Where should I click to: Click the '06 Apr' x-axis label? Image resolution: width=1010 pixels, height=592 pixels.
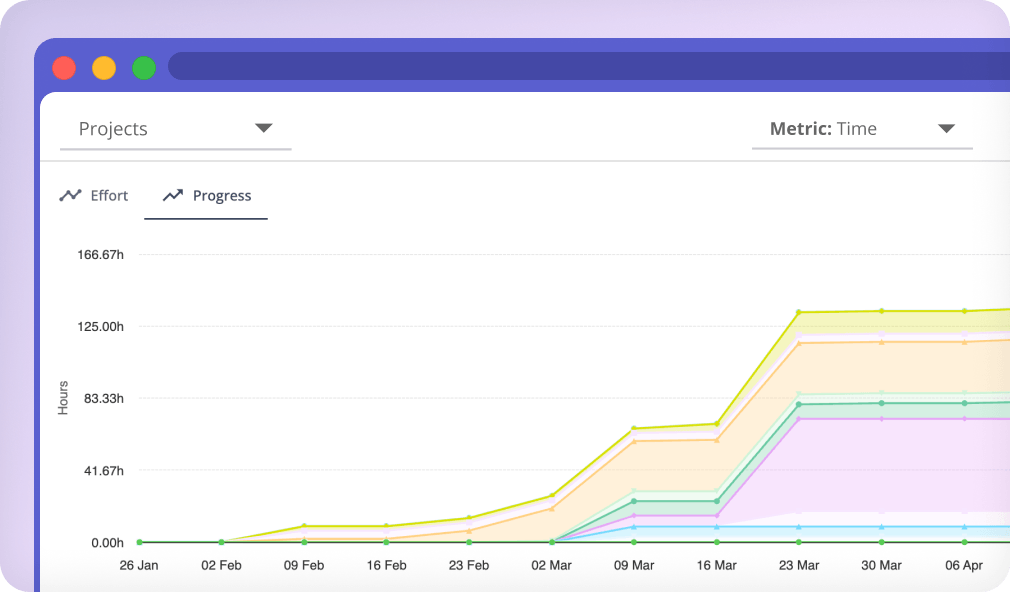click(964, 566)
